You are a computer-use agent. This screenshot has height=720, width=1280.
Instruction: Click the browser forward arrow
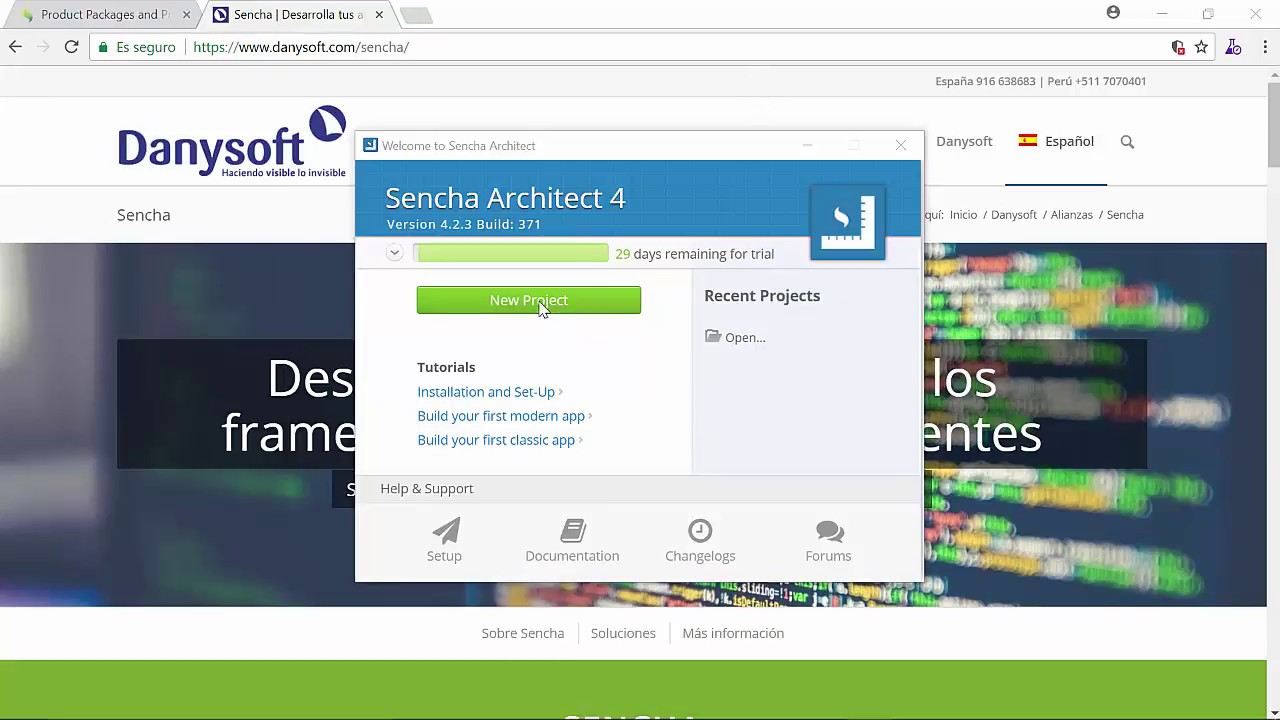pyautogui.click(x=43, y=47)
